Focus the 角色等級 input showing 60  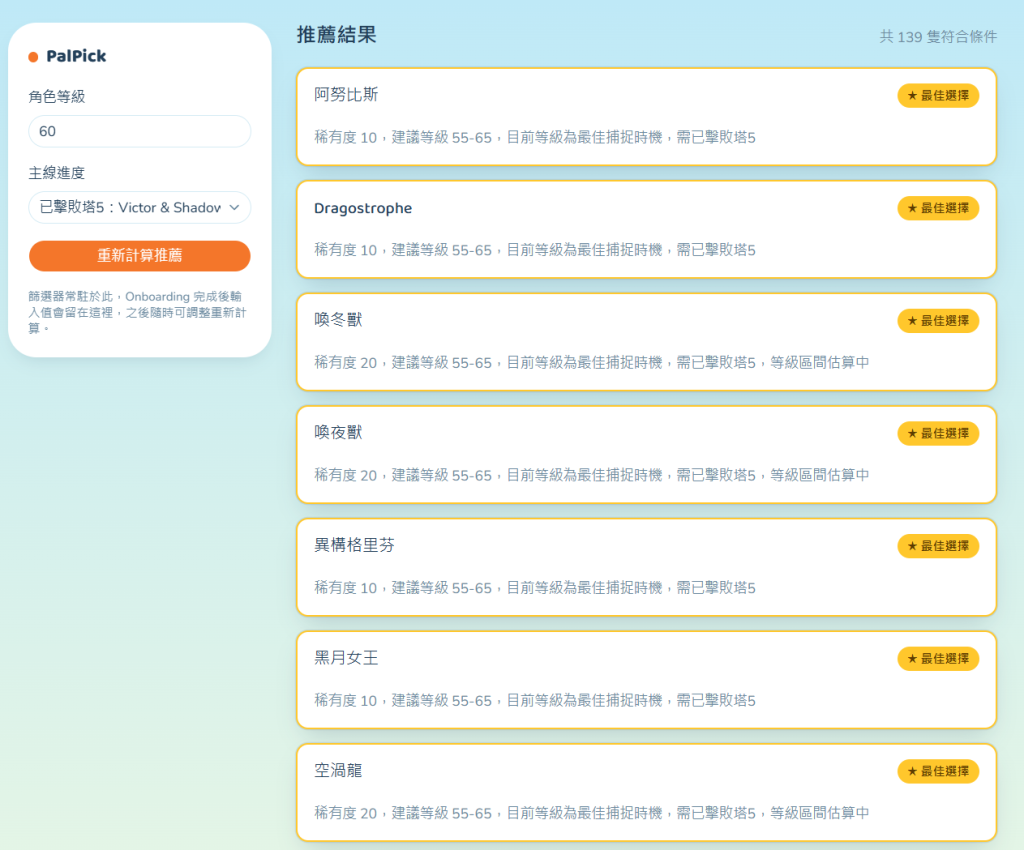pos(140,131)
